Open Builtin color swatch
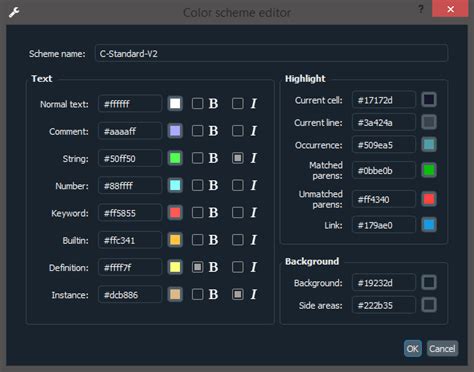Viewport: 474px width, 372px height. click(175, 240)
